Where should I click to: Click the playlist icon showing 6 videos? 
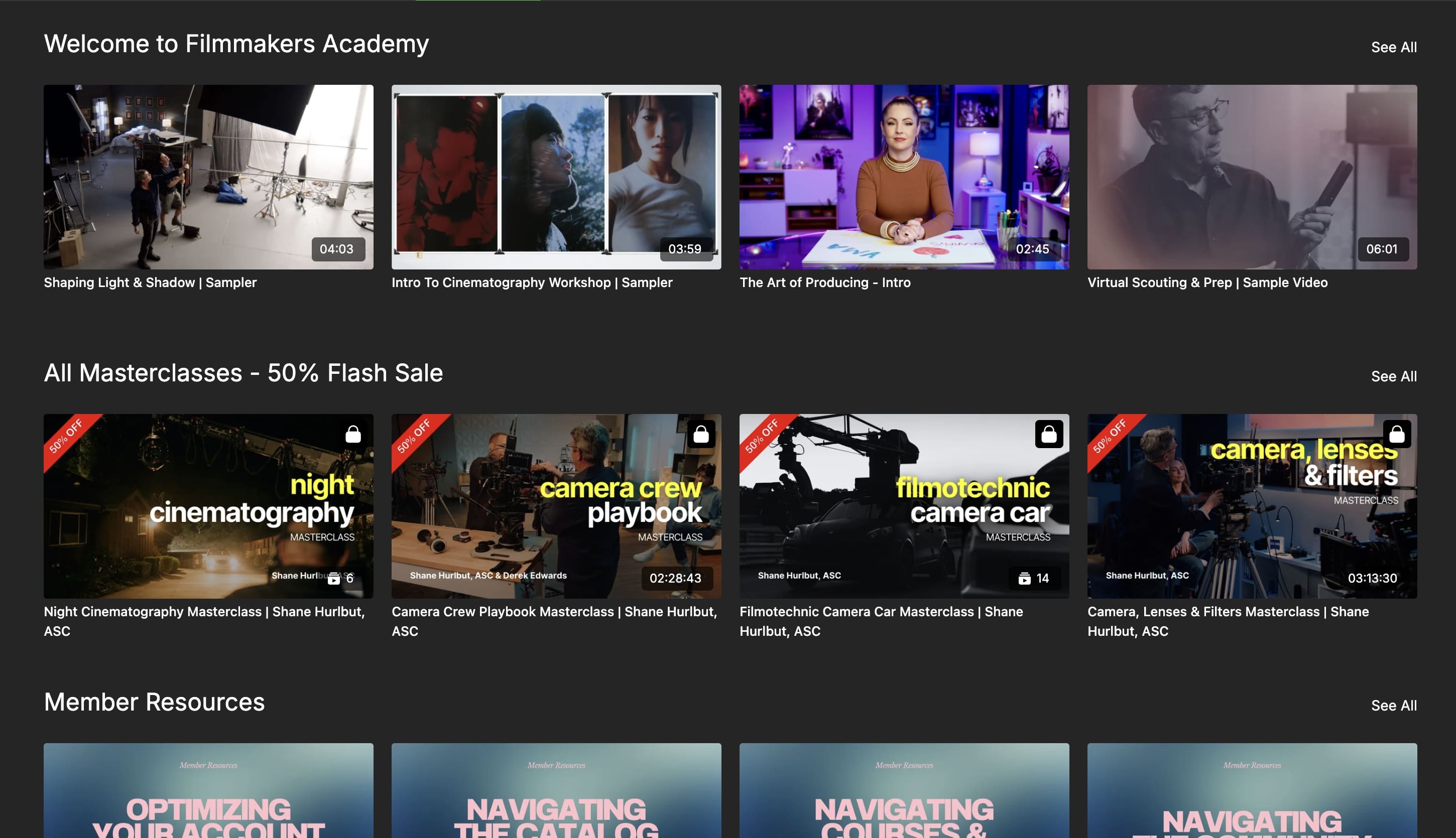(334, 579)
